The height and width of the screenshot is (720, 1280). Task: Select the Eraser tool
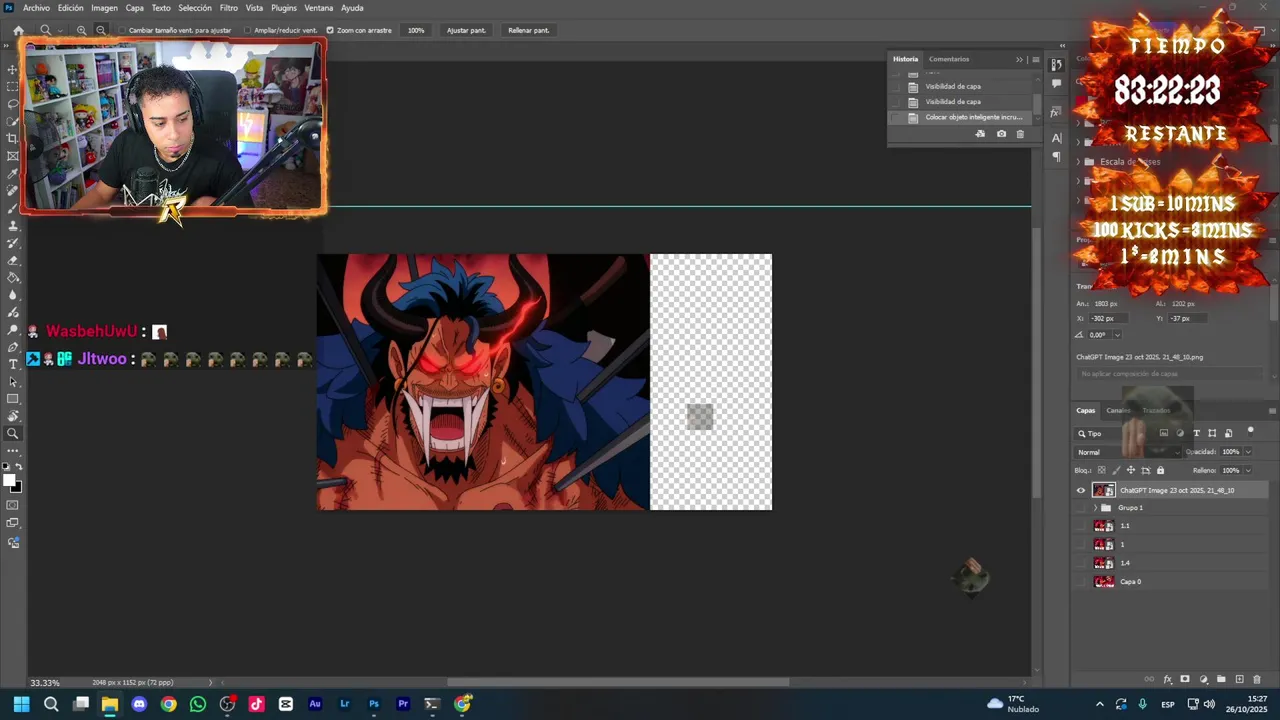pos(13,260)
